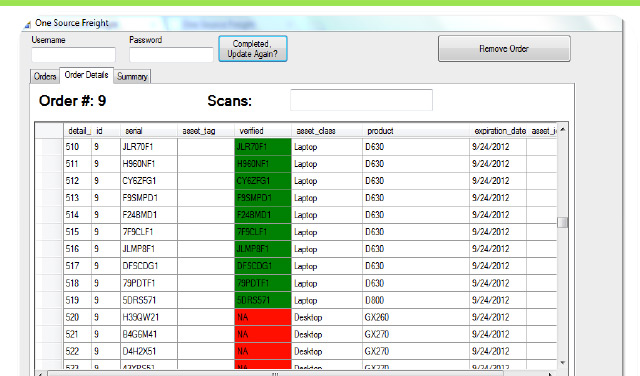Screen dimensions: 640x376
Task: Click the vertical scrollbar thumb
Action: coord(563,222)
